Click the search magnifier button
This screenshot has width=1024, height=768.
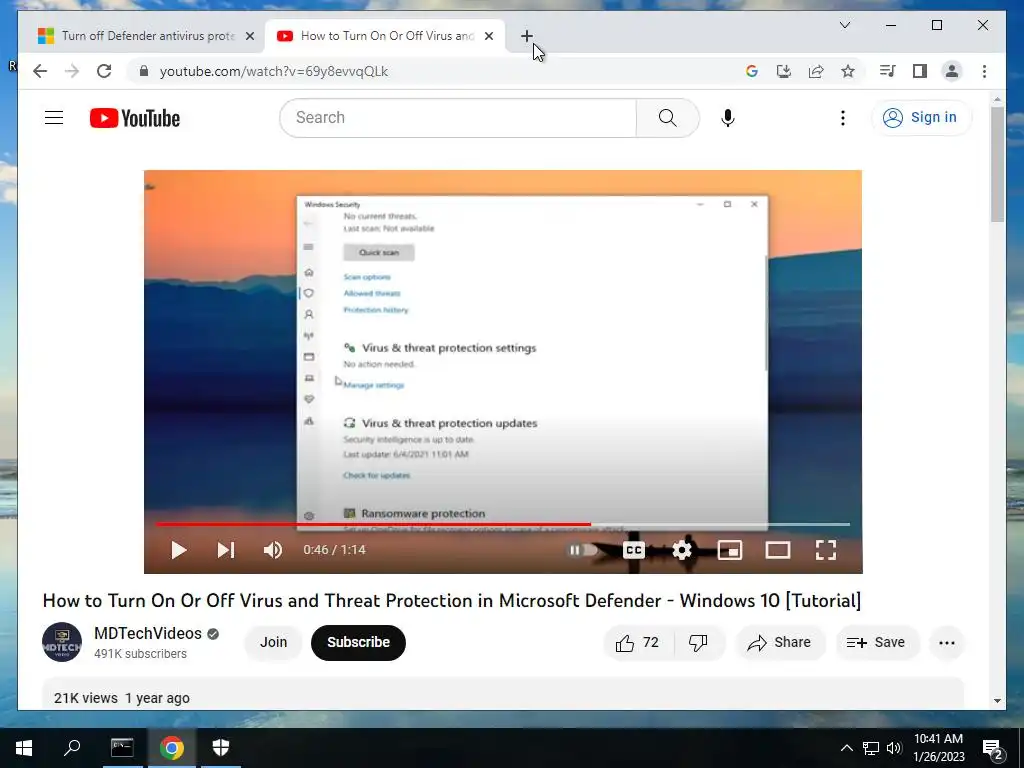[x=667, y=118]
